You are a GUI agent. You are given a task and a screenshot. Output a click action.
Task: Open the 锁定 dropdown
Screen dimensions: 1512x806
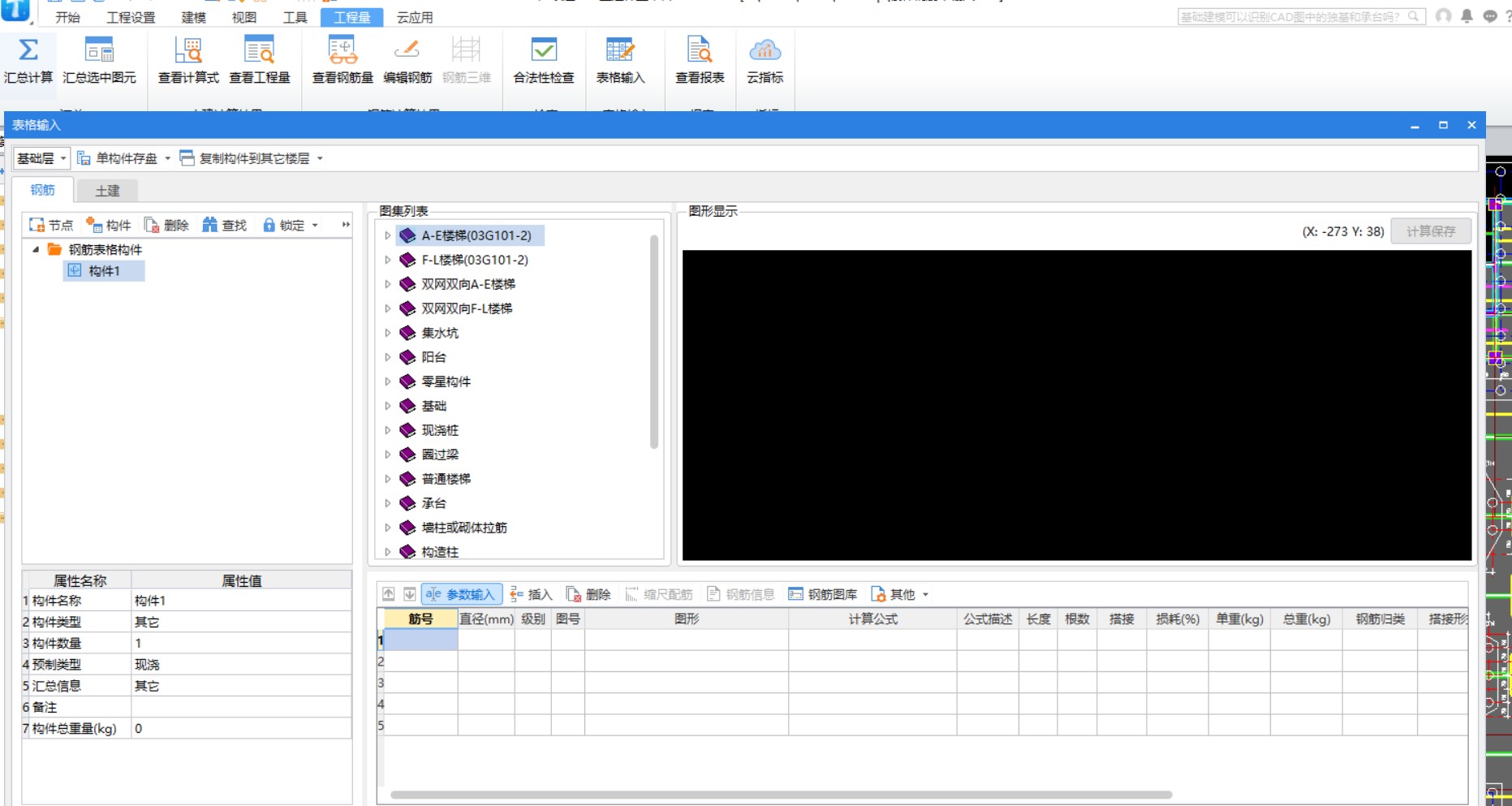[315, 225]
